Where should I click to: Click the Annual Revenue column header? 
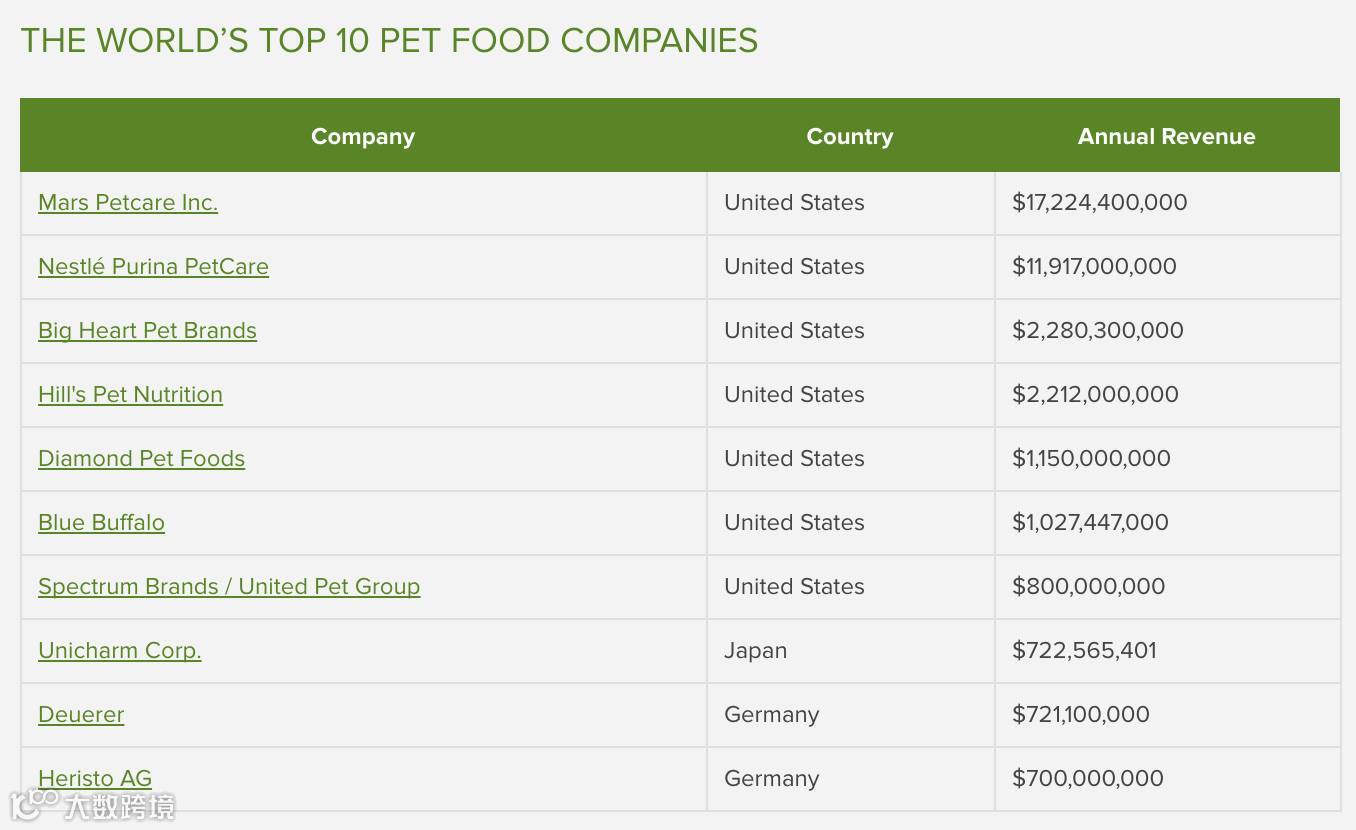1167,136
